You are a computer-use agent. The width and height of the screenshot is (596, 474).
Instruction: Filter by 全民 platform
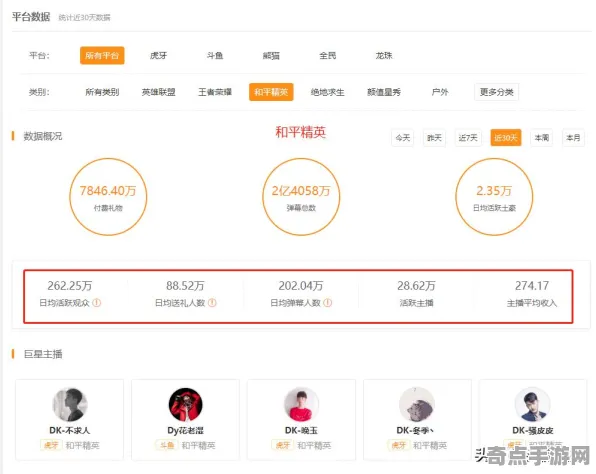point(327,55)
